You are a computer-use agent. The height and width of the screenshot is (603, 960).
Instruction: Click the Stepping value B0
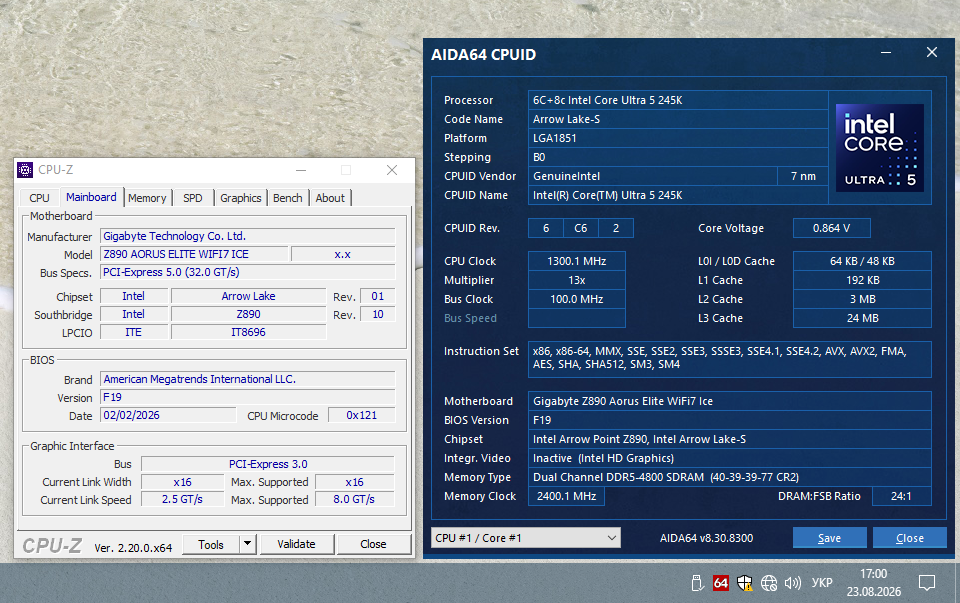(x=678, y=157)
